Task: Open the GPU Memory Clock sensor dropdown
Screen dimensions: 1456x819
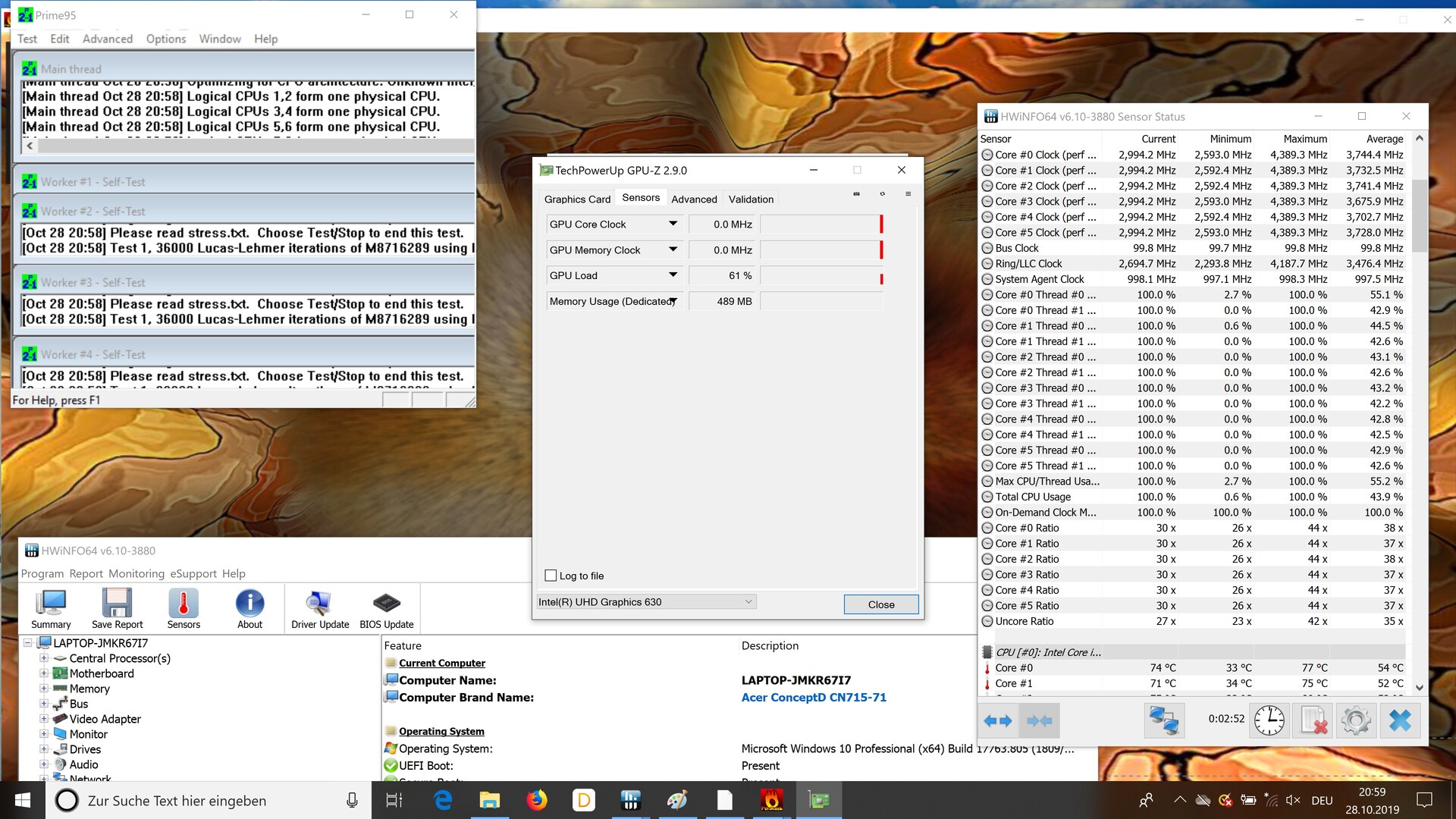Action: coord(673,249)
